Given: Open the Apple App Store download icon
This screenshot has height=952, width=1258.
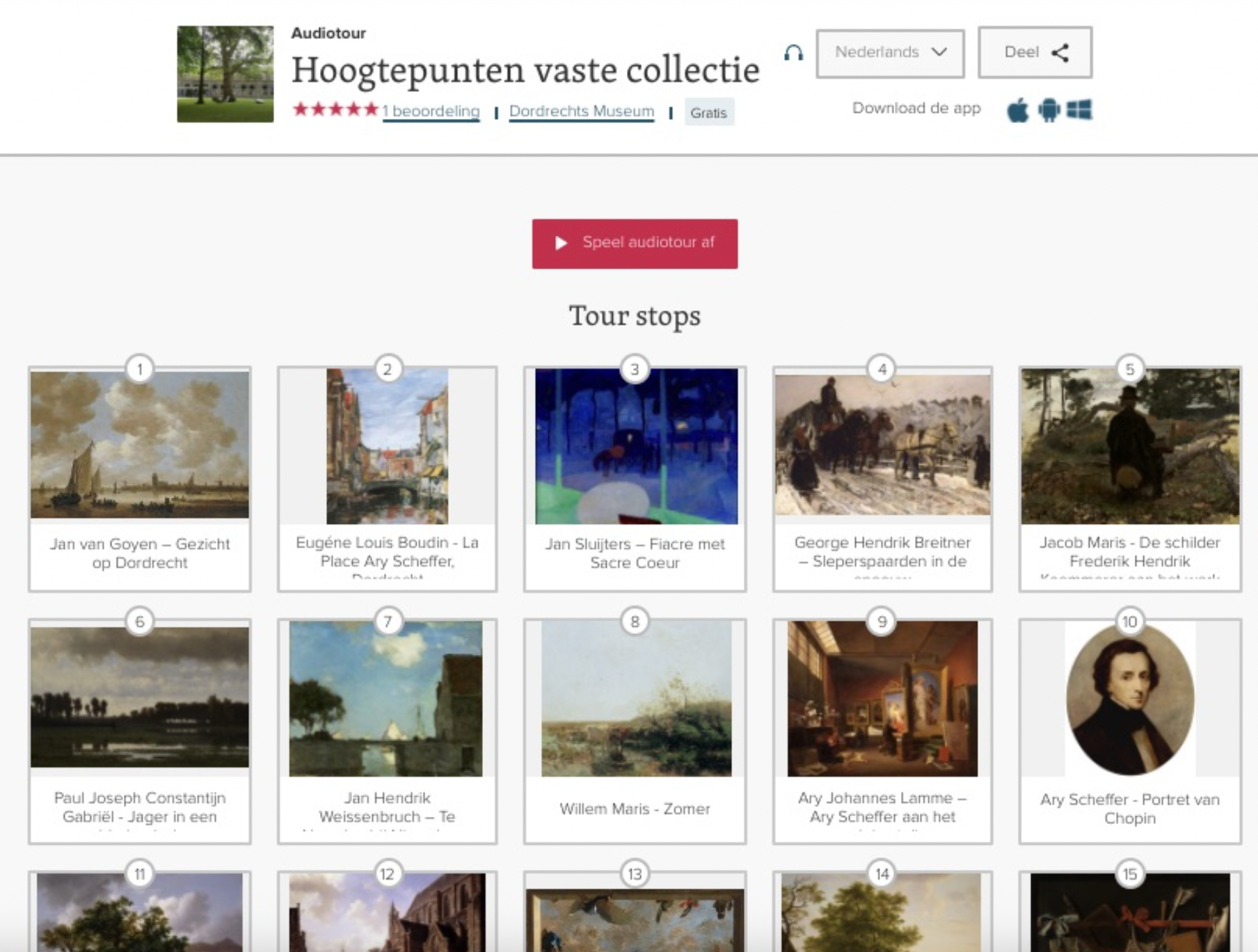Looking at the screenshot, I should click(x=1017, y=111).
